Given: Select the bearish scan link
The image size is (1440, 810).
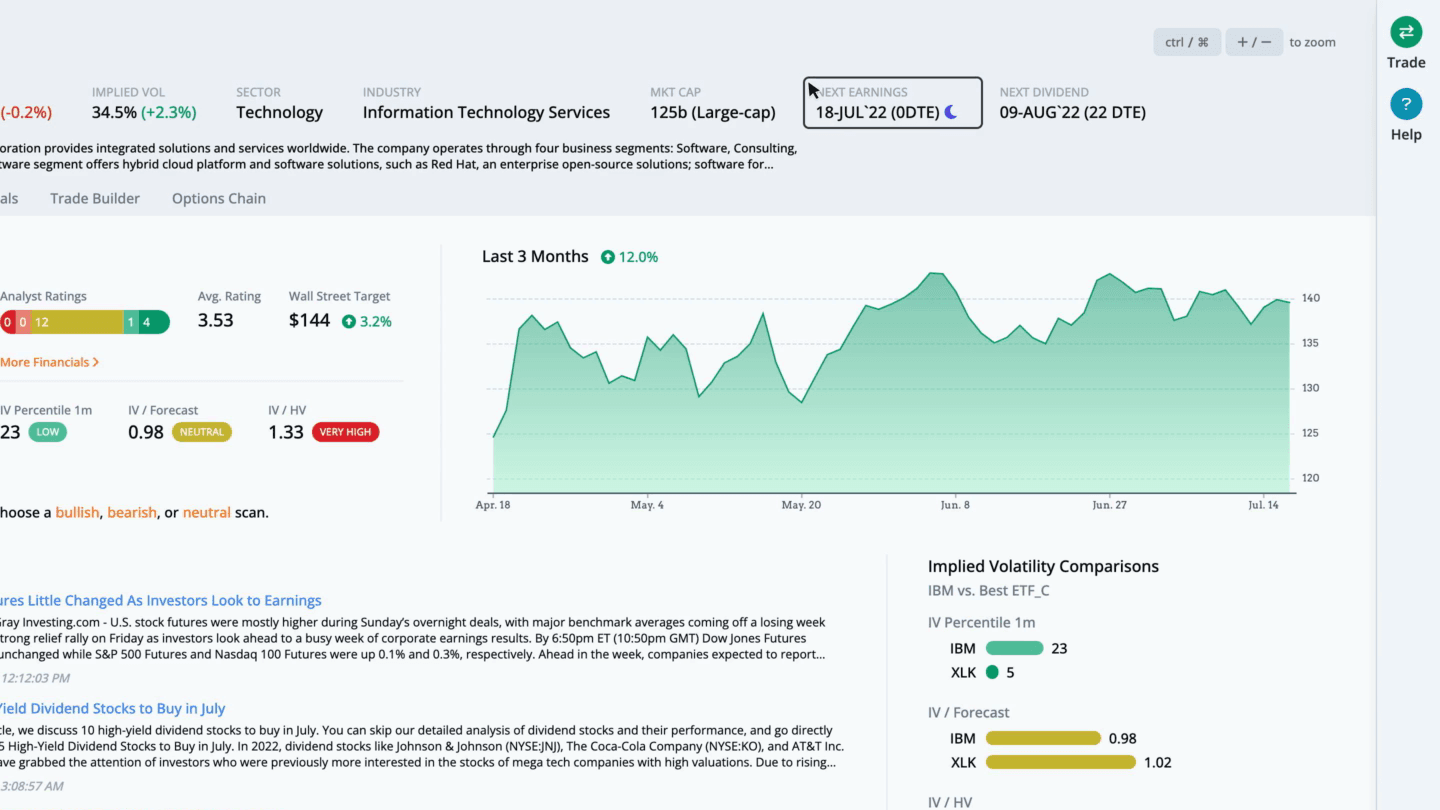Looking at the screenshot, I should (132, 512).
